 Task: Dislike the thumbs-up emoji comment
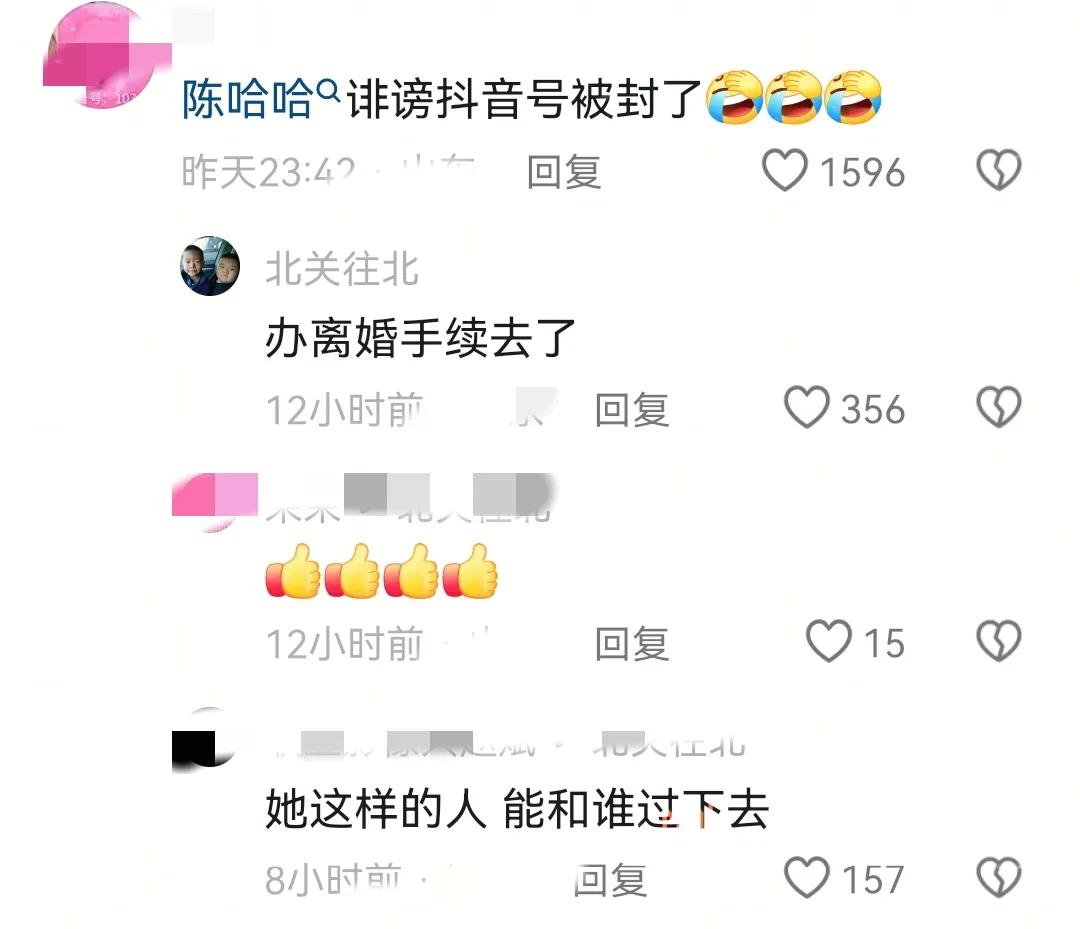coord(999,641)
